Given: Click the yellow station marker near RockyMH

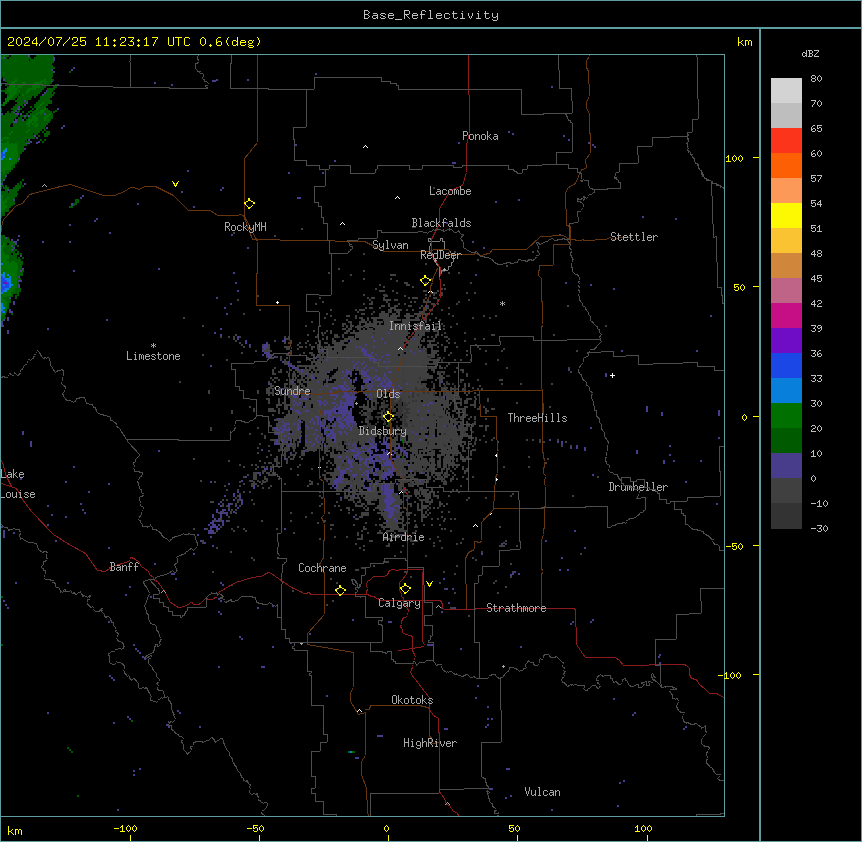Looking at the screenshot, I should pyautogui.click(x=249, y=203).
